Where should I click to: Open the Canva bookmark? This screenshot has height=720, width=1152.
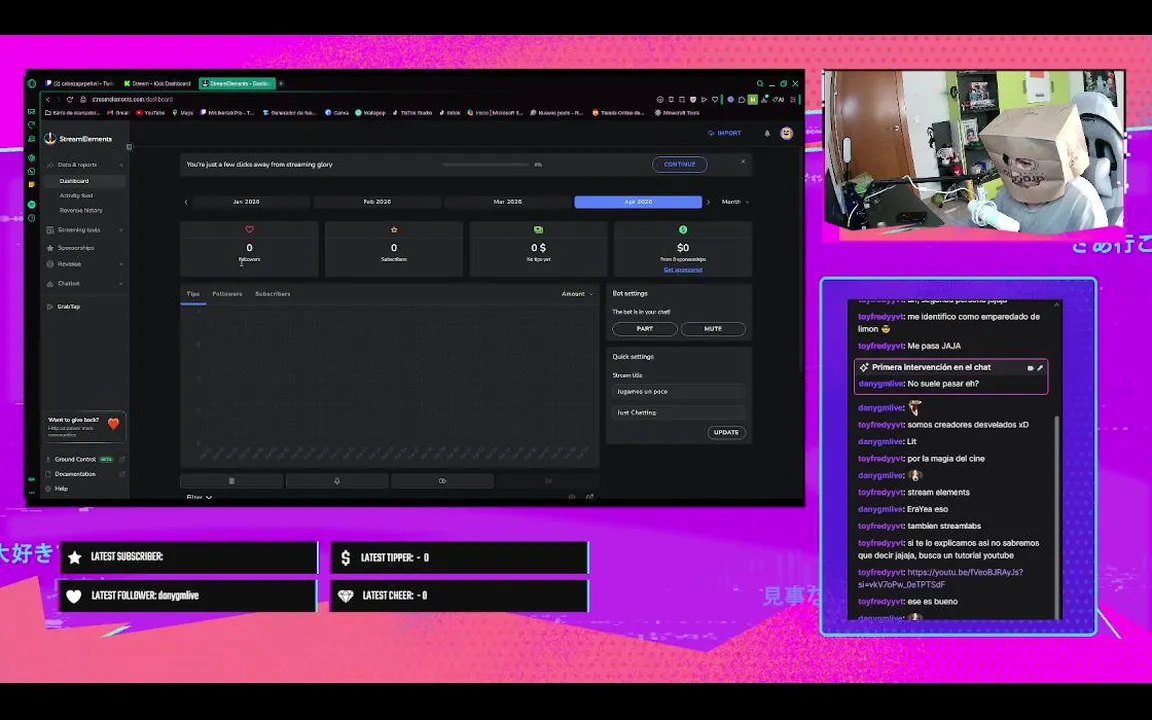coord(337,113)
